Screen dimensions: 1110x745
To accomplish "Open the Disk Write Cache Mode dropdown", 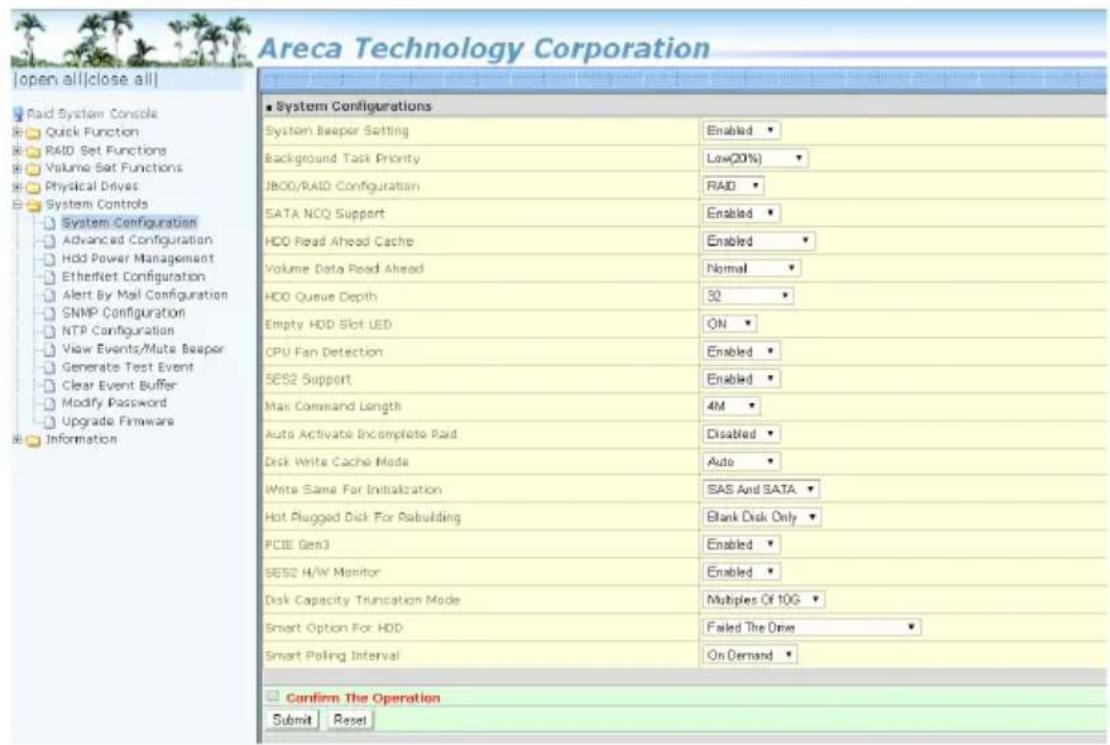I will (740, 462).
